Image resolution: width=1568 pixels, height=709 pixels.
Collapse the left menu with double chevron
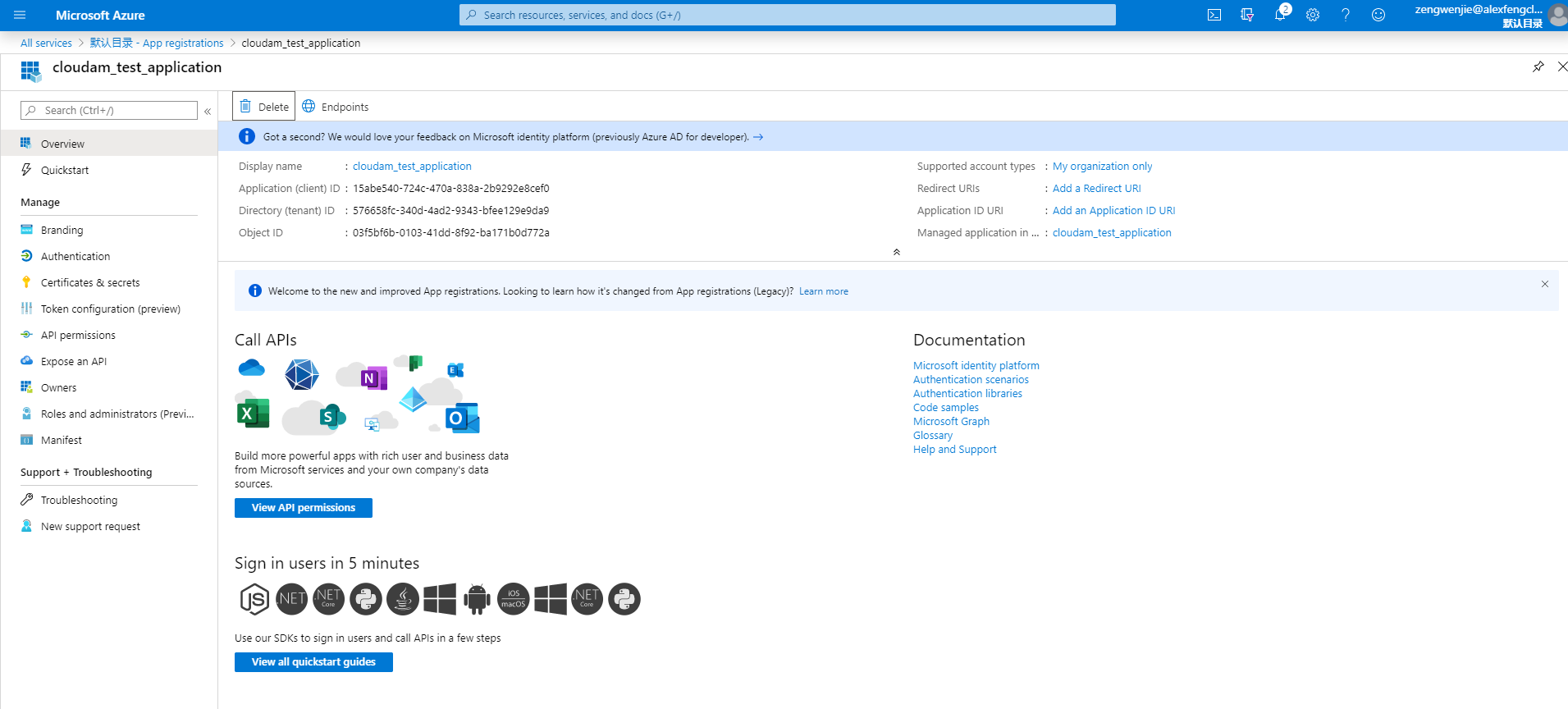click(208, 111)
